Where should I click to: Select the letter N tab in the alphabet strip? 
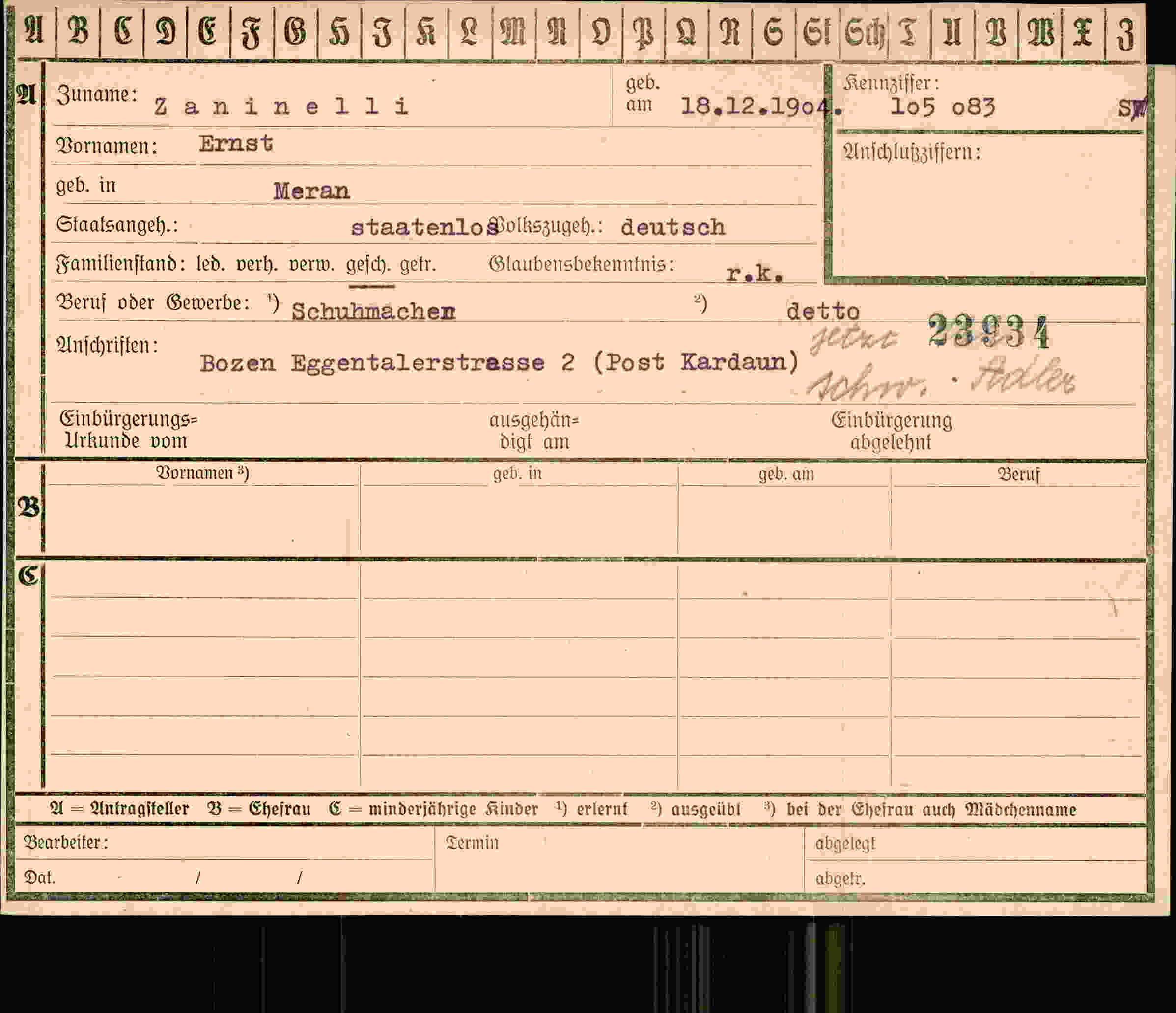(x=558, y=30)
